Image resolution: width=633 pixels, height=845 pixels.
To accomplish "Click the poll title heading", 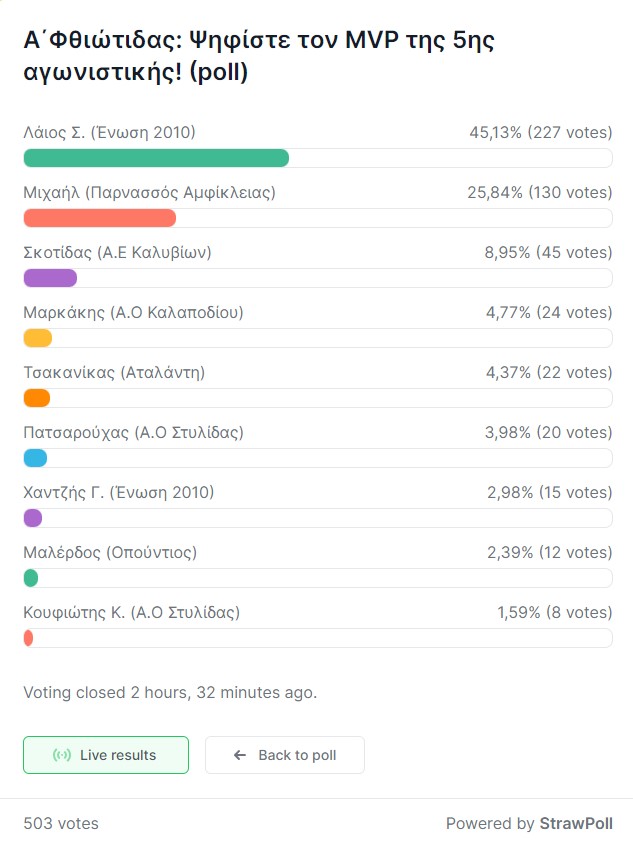I will (259, 56).
